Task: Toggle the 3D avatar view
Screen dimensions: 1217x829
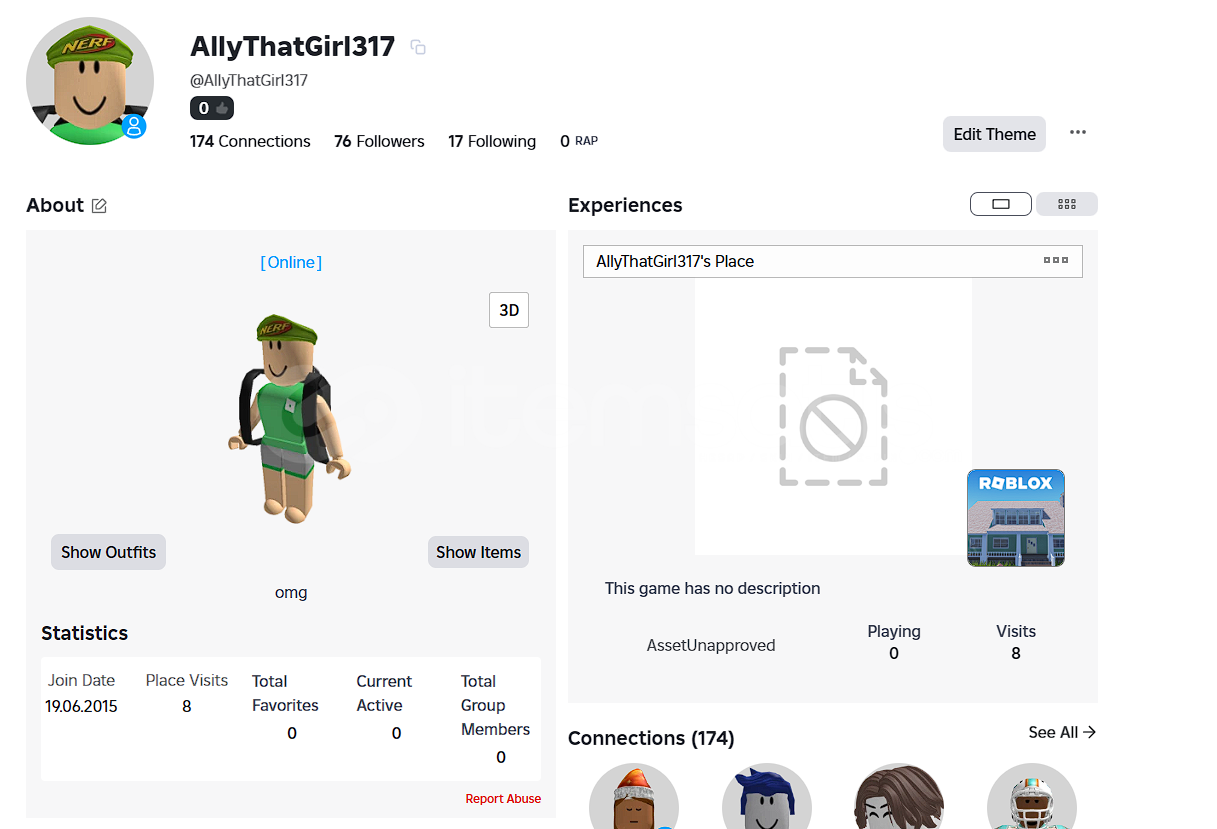Action: [x=509, y=310]
